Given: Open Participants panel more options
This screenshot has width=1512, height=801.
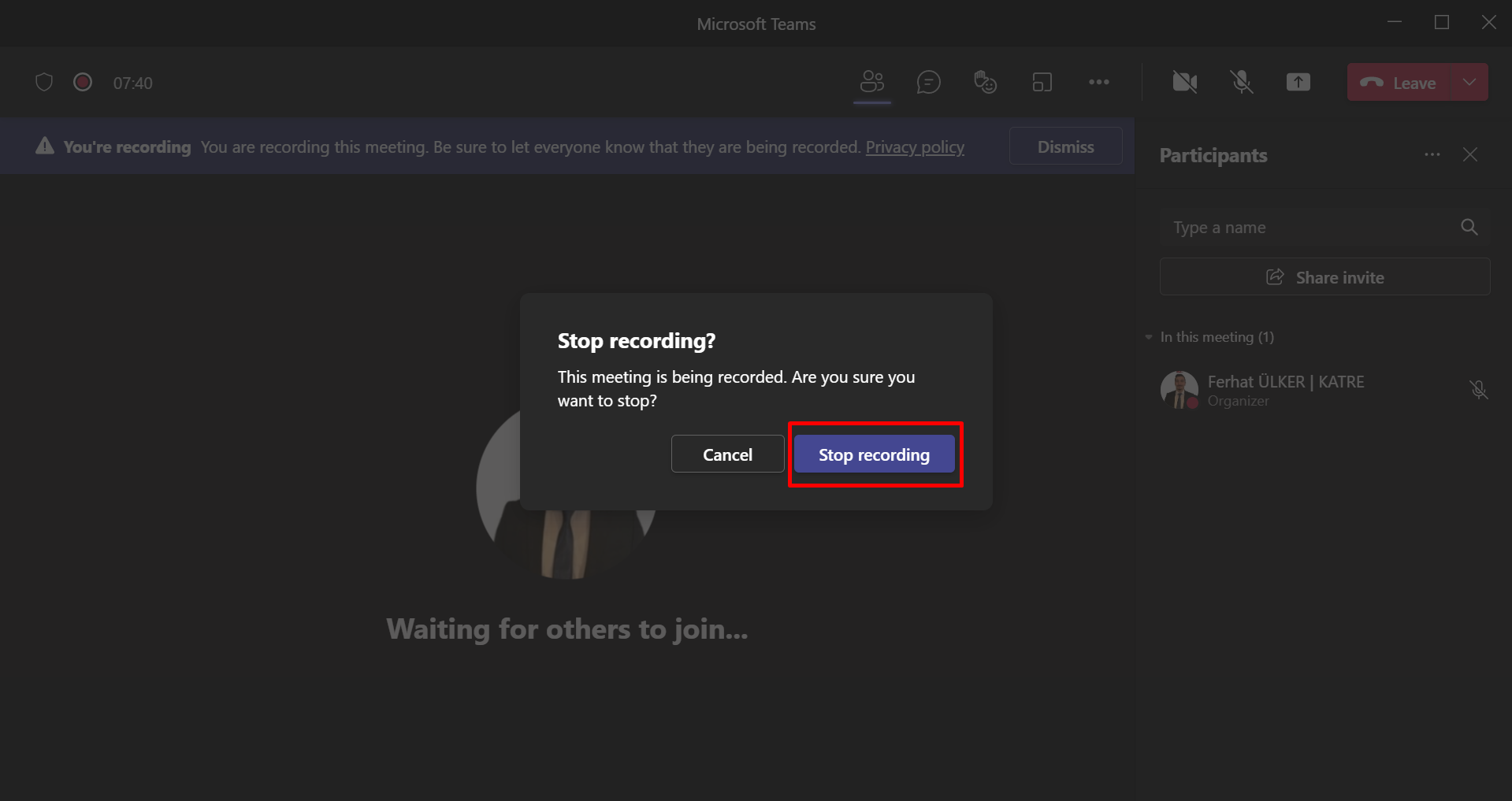Looking at the screenshot, I should (1432, 155).
